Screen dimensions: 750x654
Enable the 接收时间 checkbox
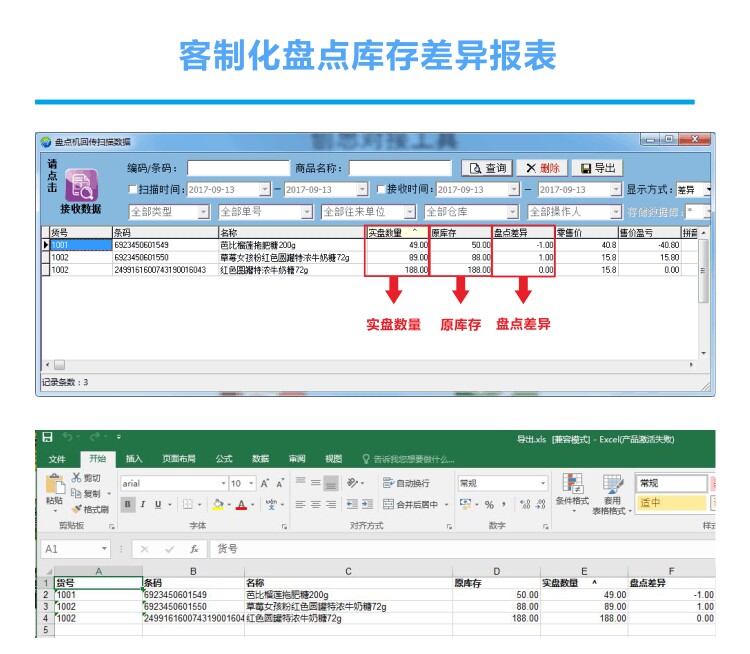pos(381,189)
